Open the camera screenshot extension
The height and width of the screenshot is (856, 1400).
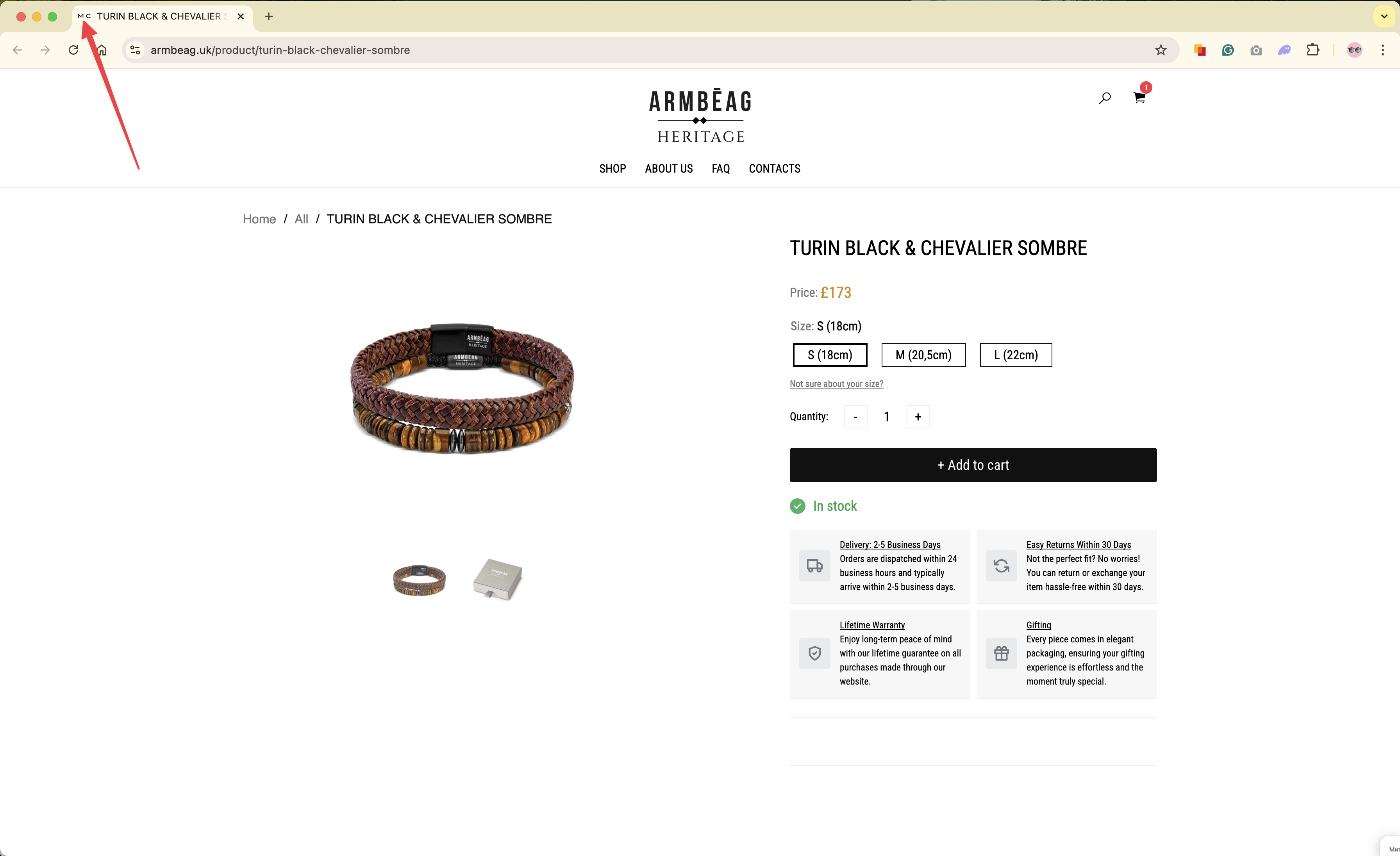pos(1256,50)
